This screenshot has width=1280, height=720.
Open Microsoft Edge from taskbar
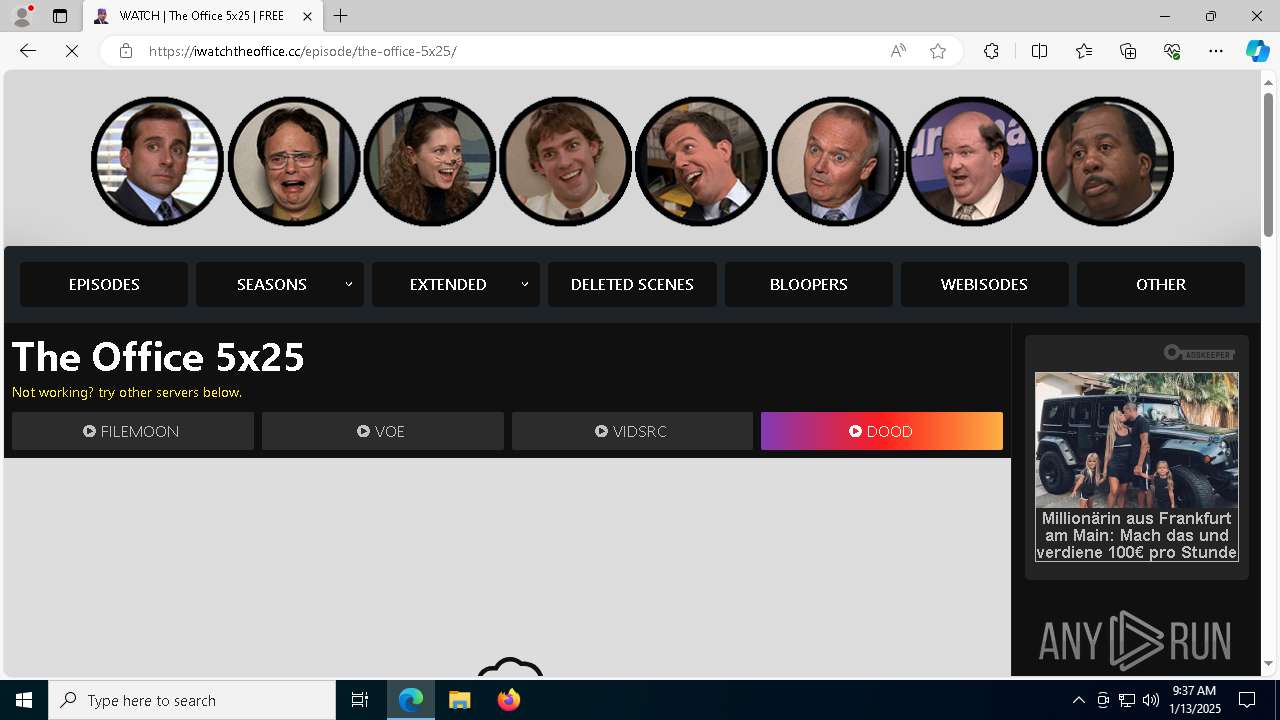[x=411, y=700]
